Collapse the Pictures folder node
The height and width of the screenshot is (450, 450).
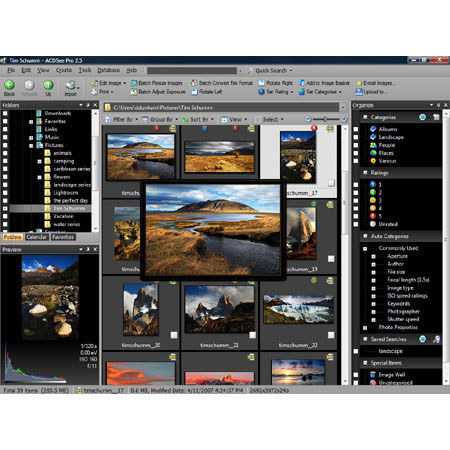click(31, 146)
